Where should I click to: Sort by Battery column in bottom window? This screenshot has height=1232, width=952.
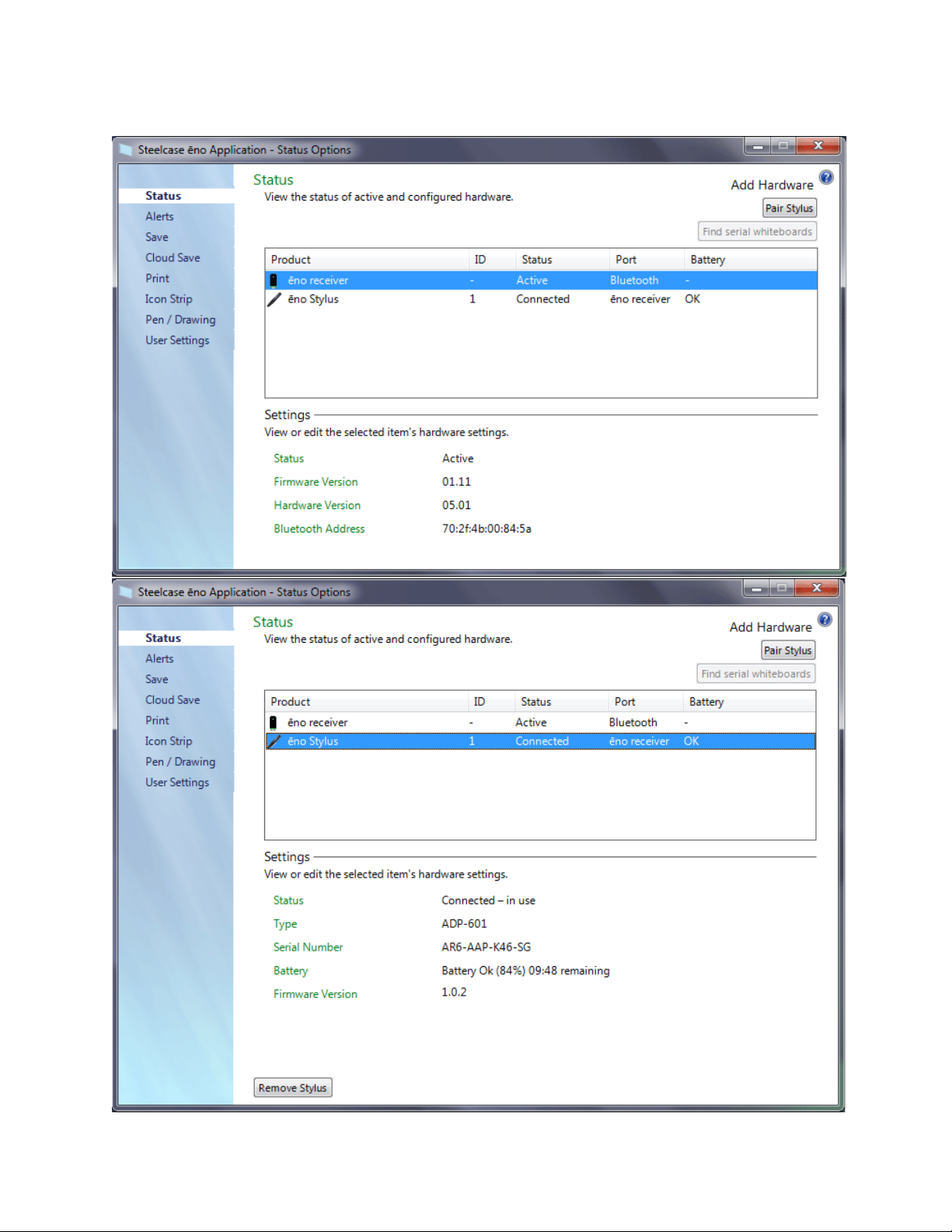click(x=749, y=702)
